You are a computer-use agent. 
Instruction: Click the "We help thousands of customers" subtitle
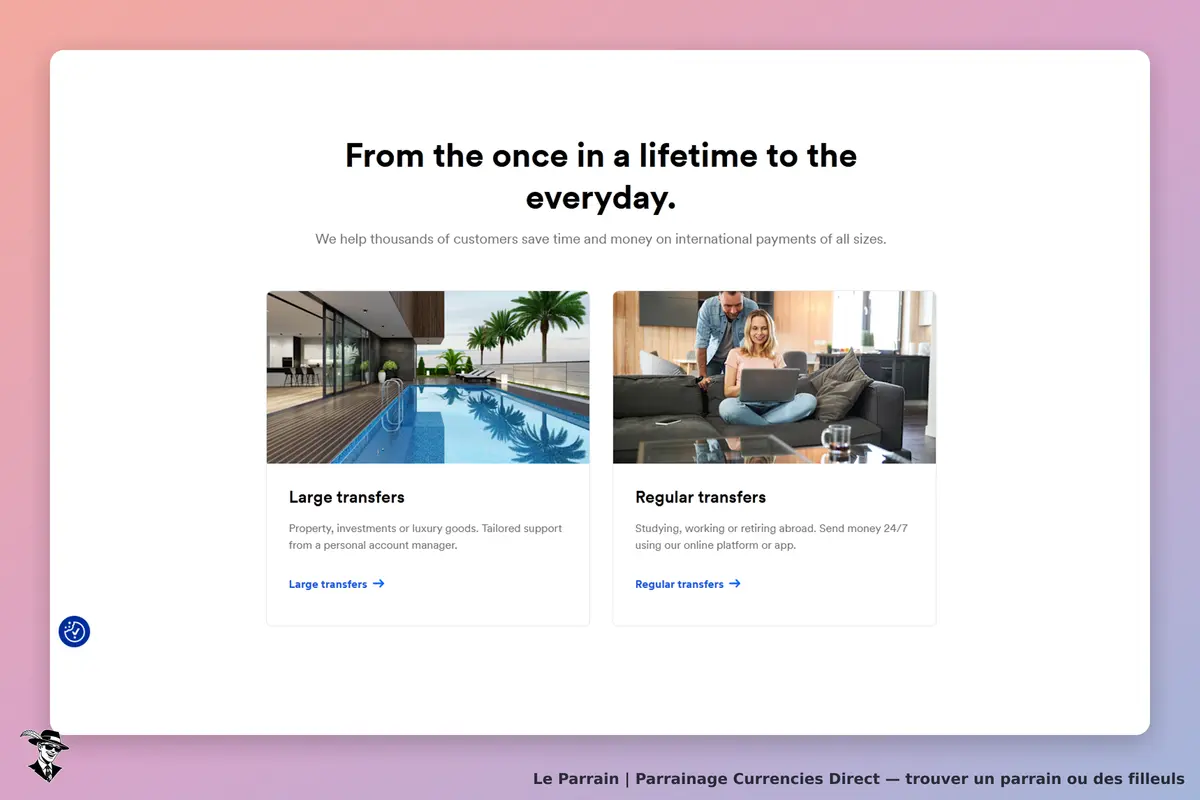pos(601,239)
